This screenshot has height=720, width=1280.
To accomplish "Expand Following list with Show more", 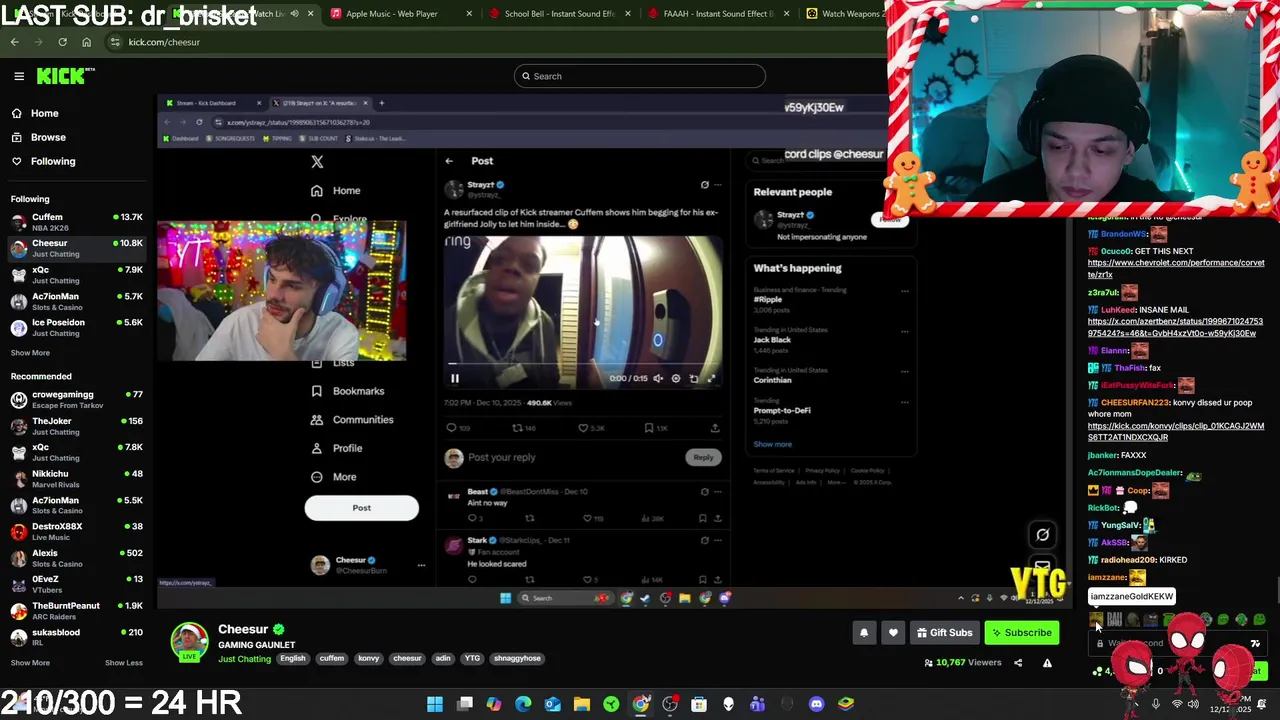I will tap(30, 353).
